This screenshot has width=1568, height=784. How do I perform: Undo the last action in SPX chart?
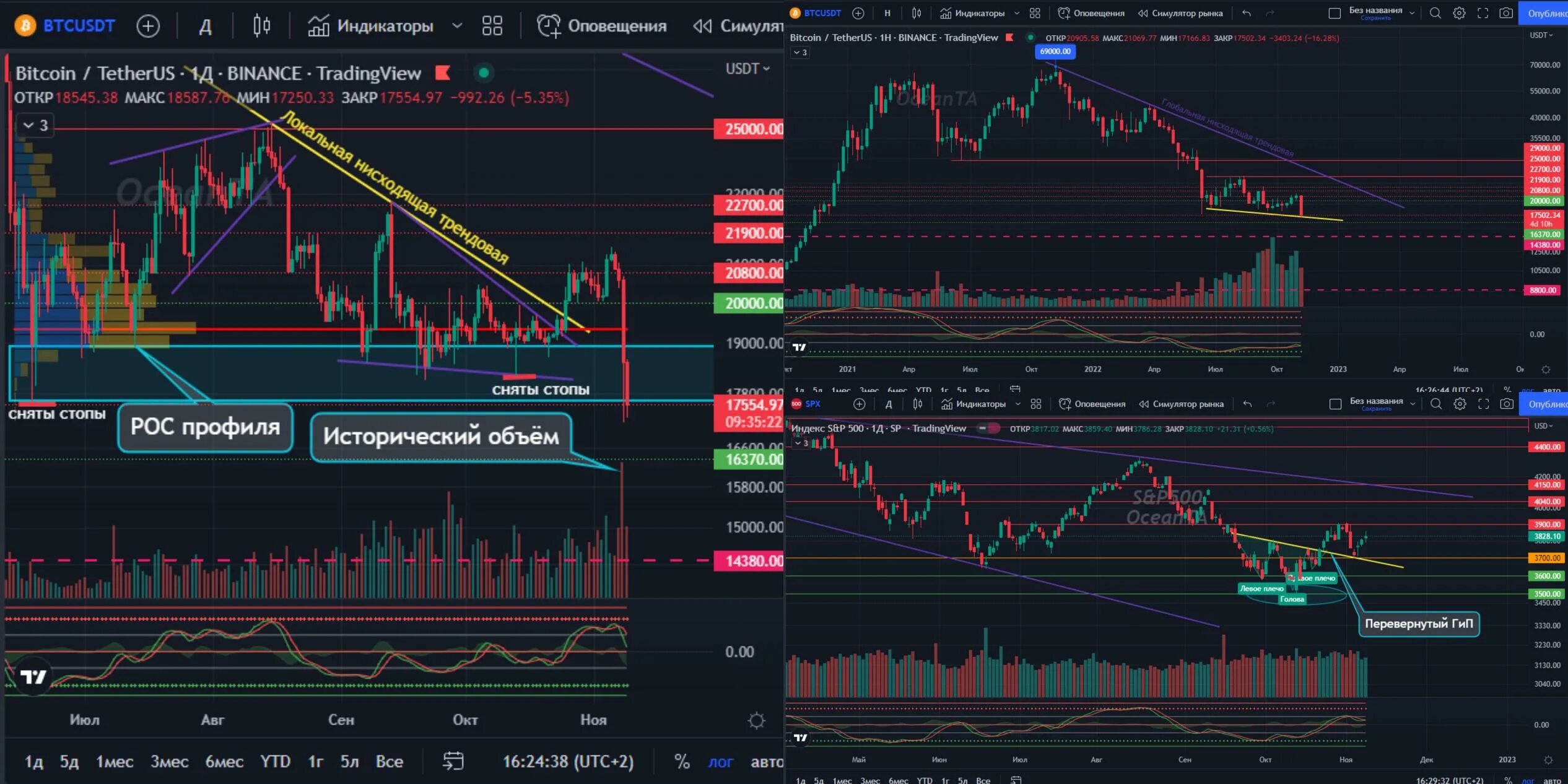(1247, 404)
